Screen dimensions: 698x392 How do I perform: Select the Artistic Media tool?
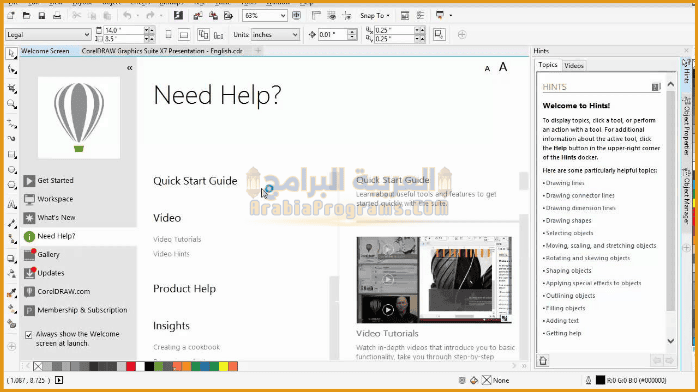point(12,138)
